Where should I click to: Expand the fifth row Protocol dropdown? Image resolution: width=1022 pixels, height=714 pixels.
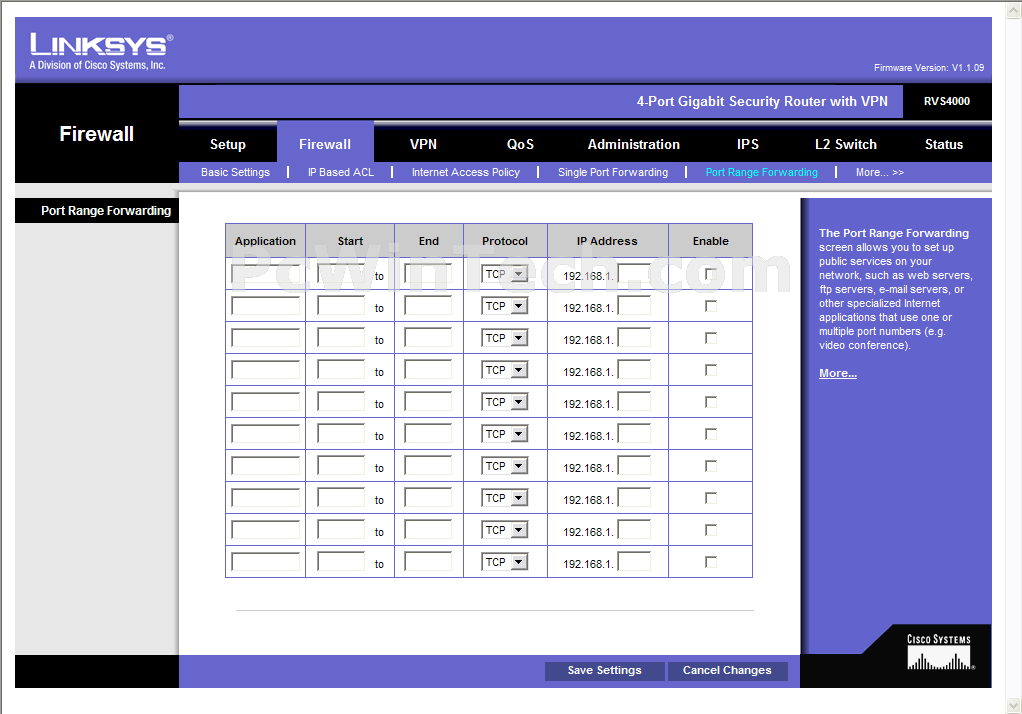tap(505, 402)
